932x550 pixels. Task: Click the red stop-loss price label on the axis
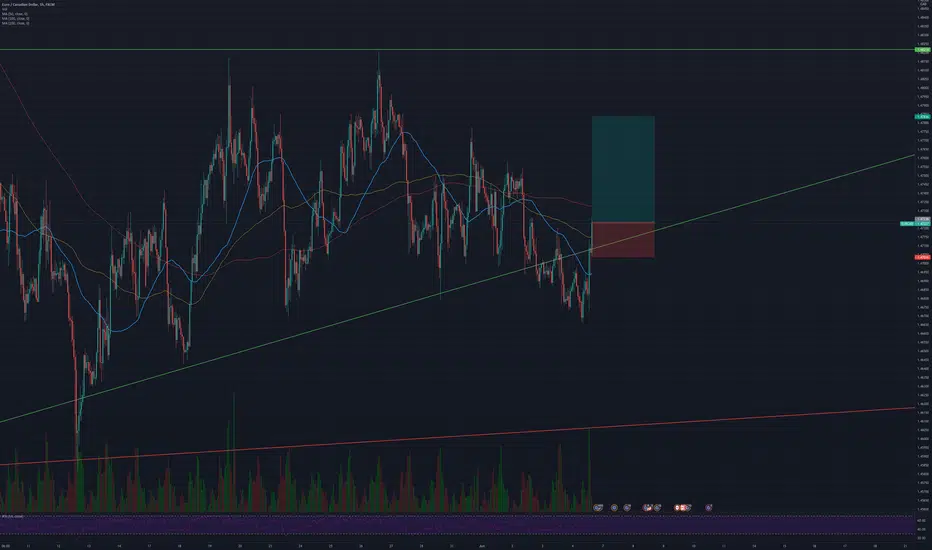pyautogui.click(x=922, y=257)
